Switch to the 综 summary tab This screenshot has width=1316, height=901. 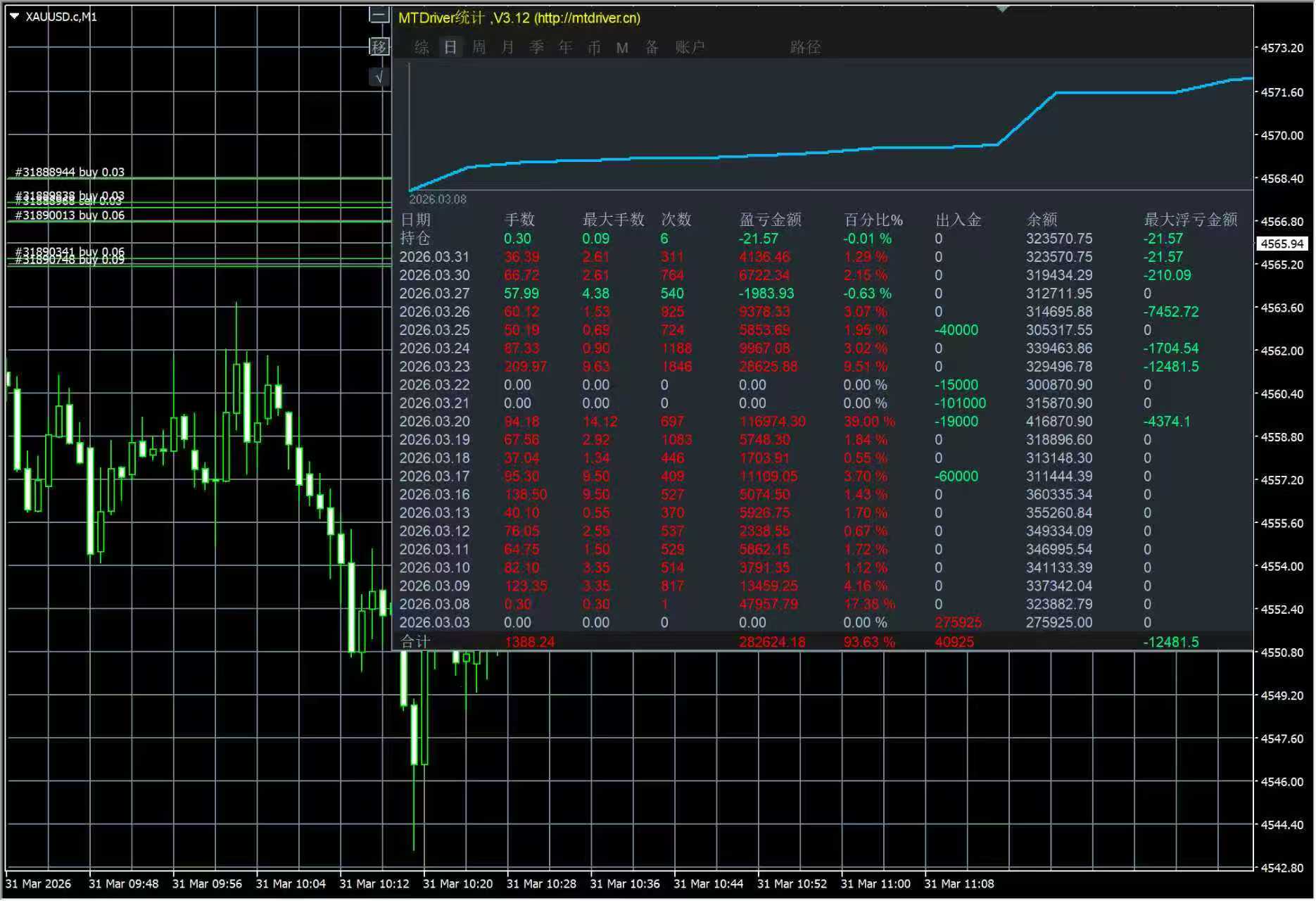click(422, 47)
